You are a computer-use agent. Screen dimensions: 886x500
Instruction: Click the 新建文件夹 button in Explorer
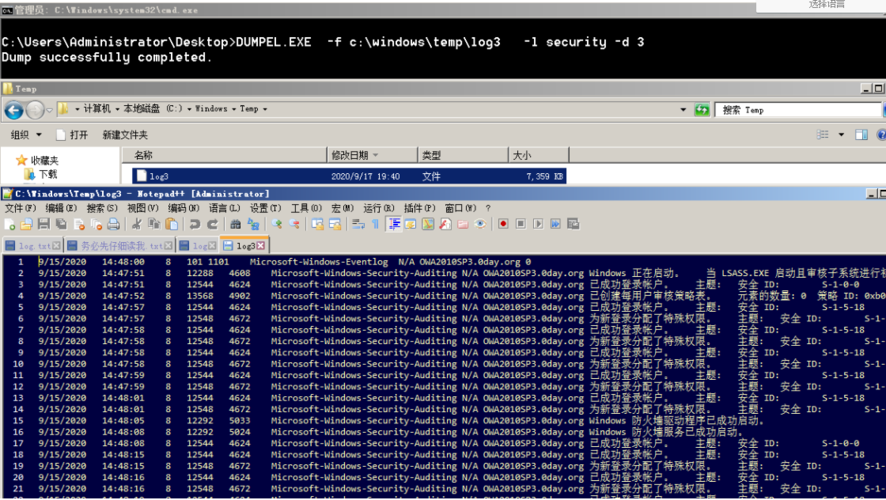(x=125, y=135)
